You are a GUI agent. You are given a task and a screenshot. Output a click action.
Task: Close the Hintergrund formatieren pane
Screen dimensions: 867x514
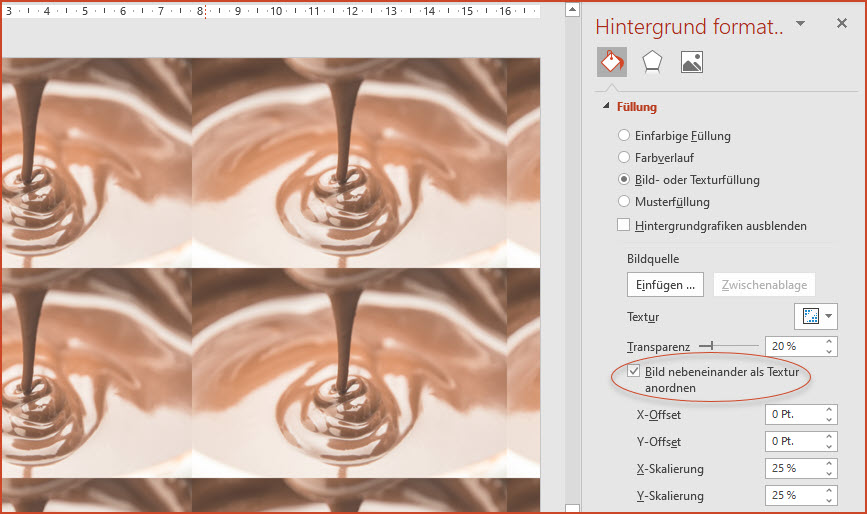[x=842, y=23]
